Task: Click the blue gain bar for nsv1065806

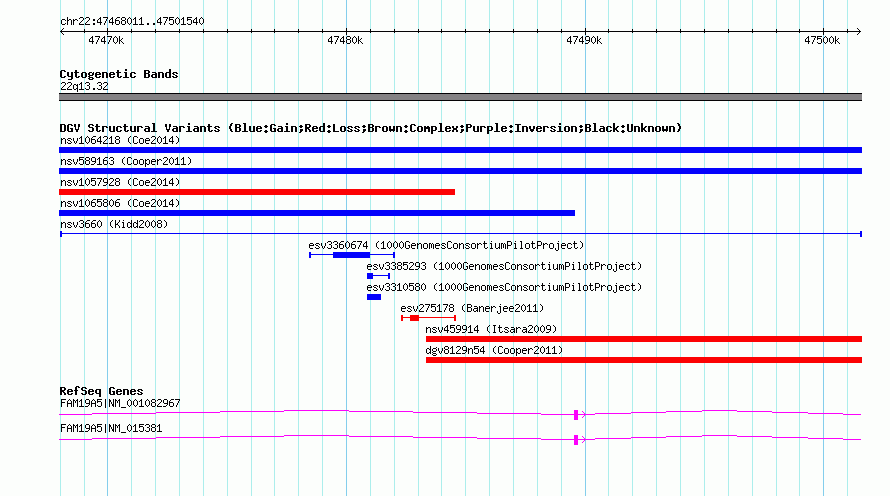Action: click(x=317, y=213)
